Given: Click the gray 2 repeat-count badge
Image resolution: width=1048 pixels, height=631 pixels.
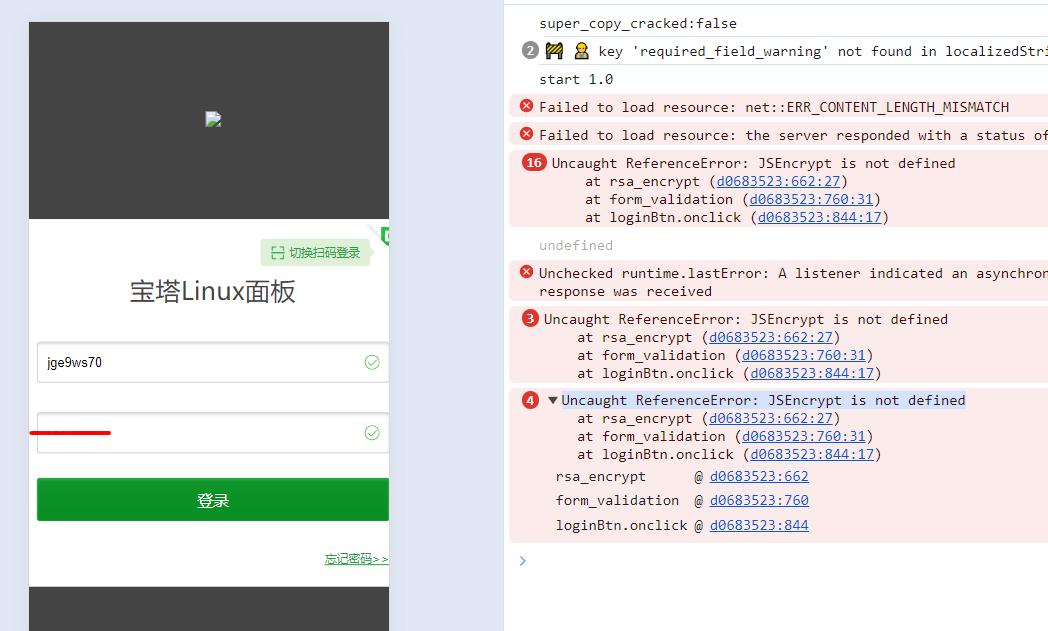Looking at the screenshot, I should pyautogui.click(x=530, y=50).
